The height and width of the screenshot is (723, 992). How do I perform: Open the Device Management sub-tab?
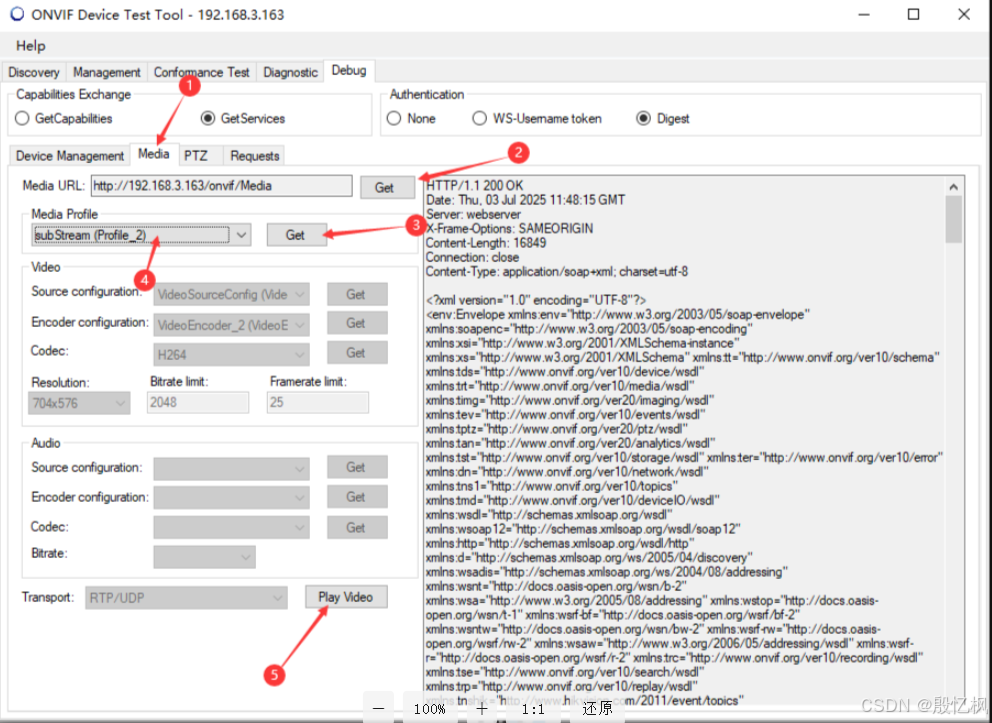[70, 156]
